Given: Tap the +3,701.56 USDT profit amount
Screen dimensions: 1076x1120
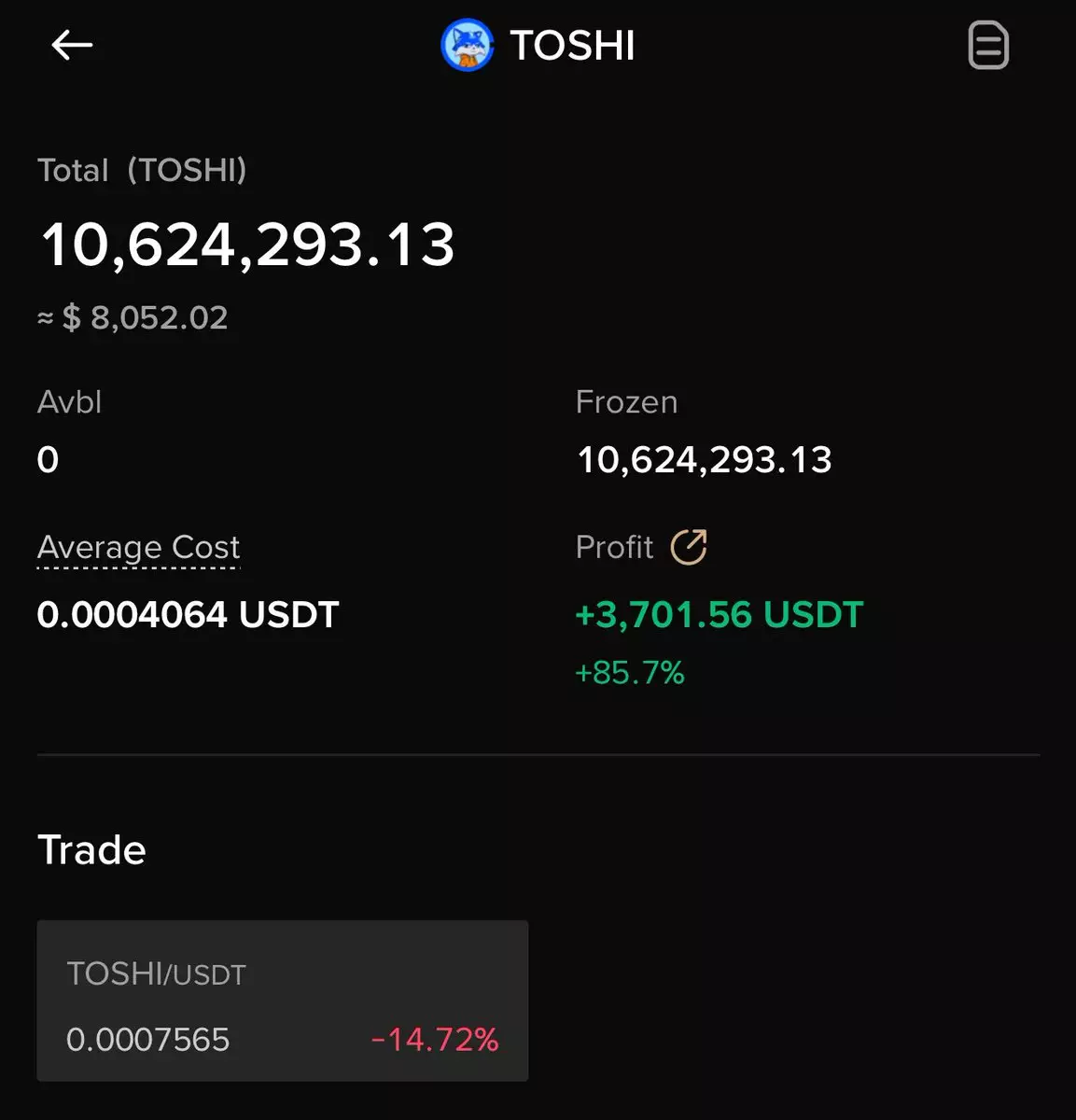Looking at the screenshot, I should [719, 614].
